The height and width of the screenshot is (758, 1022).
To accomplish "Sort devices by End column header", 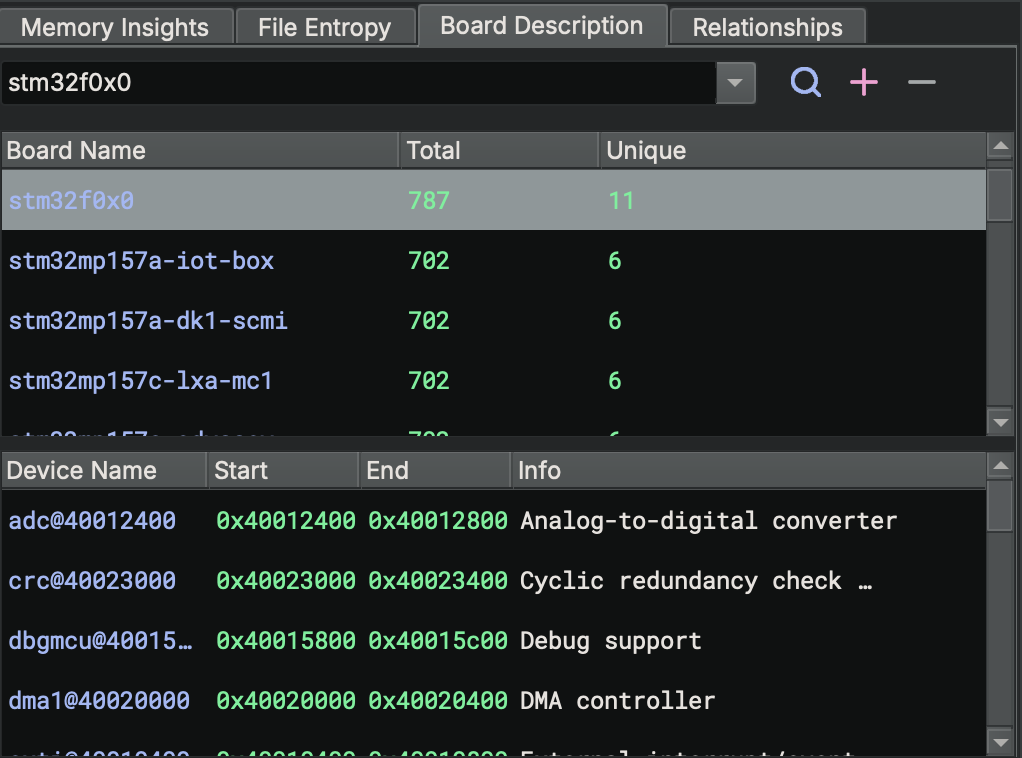I will click(435, 471).
